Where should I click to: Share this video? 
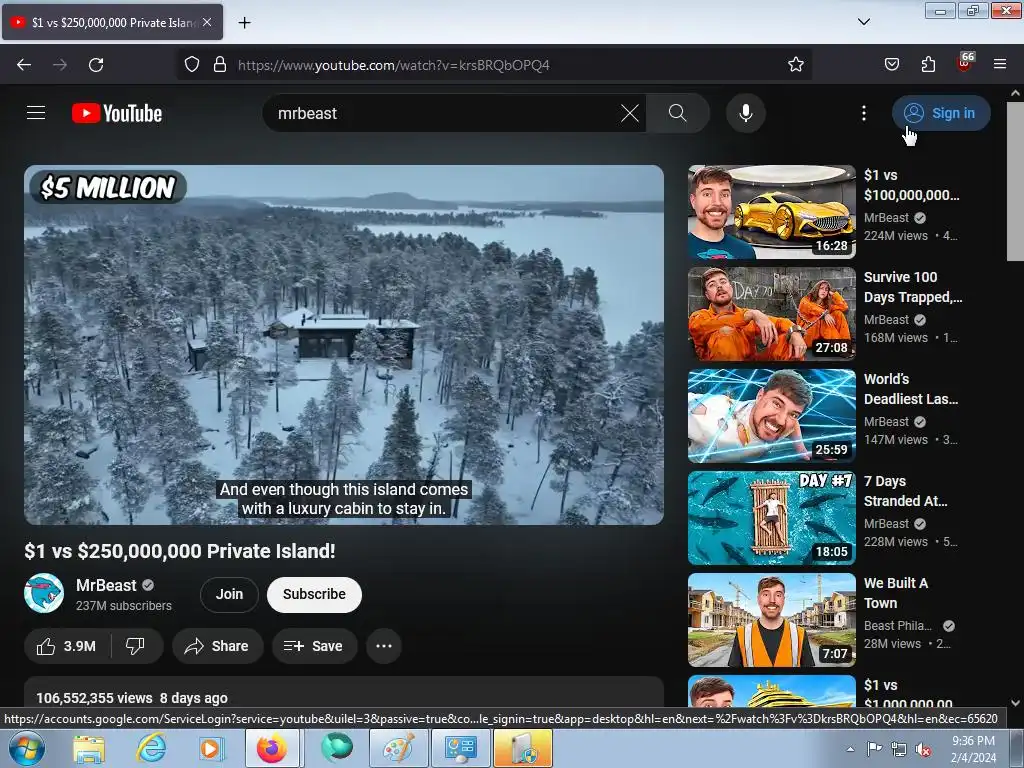[x=217, y=646]
